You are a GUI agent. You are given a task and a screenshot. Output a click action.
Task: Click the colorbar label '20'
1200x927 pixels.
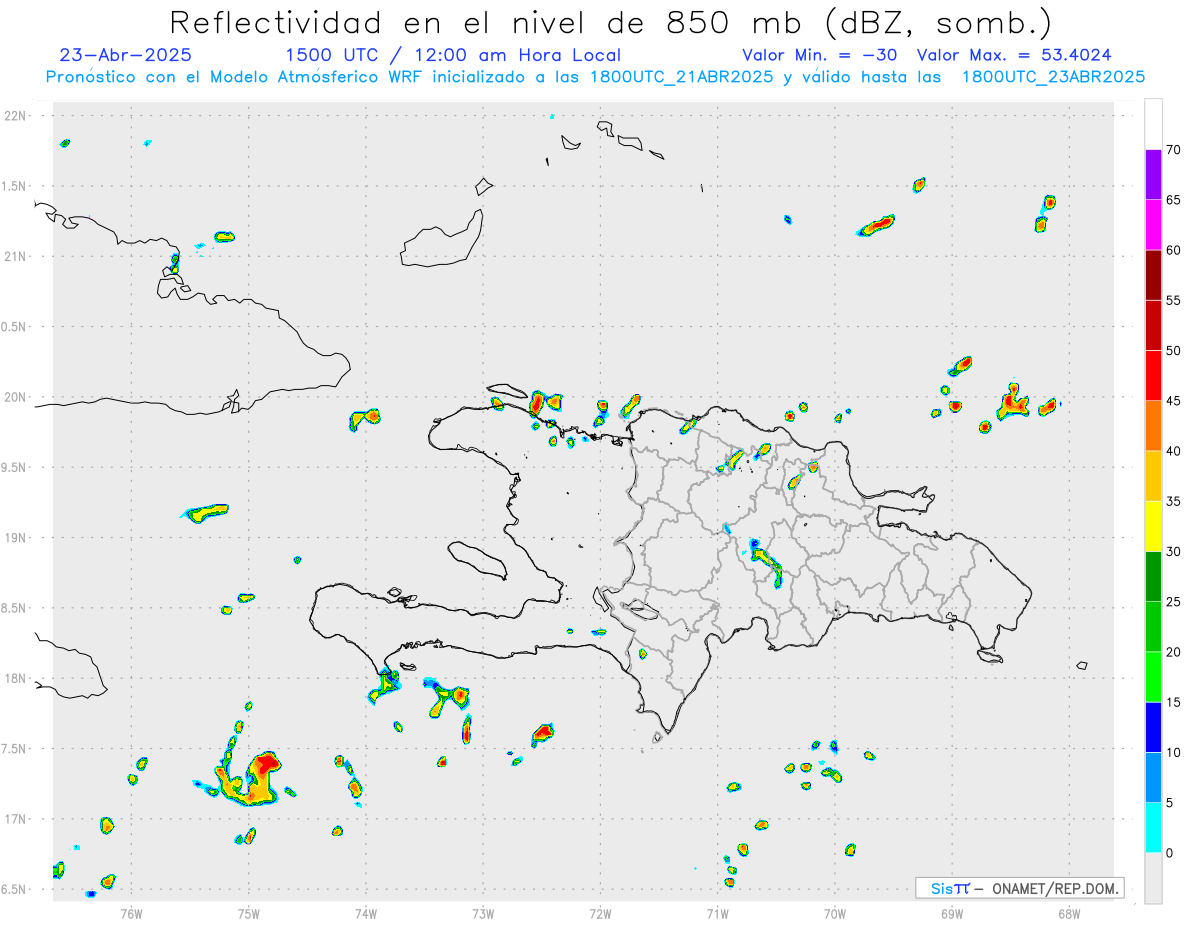(1173, 652)
